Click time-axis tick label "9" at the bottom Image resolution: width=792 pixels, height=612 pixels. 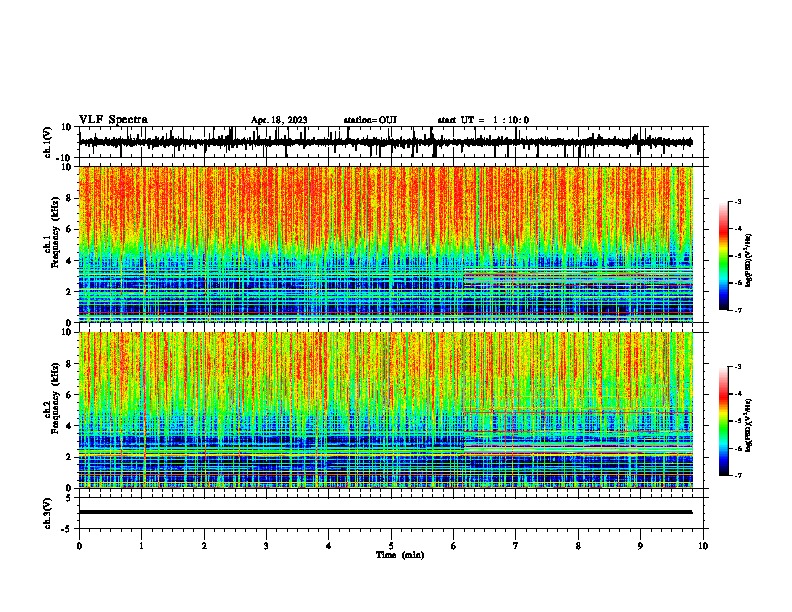(x=640, y=546)
